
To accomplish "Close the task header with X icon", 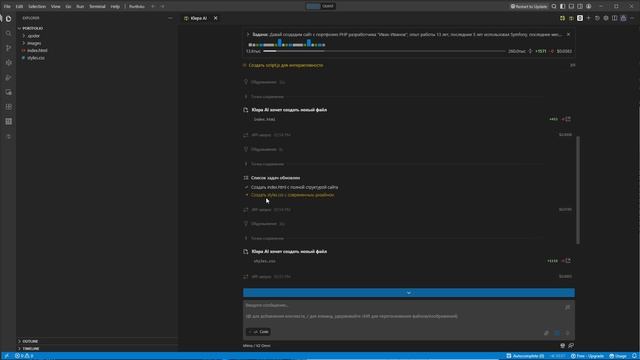I will [568, 34].
